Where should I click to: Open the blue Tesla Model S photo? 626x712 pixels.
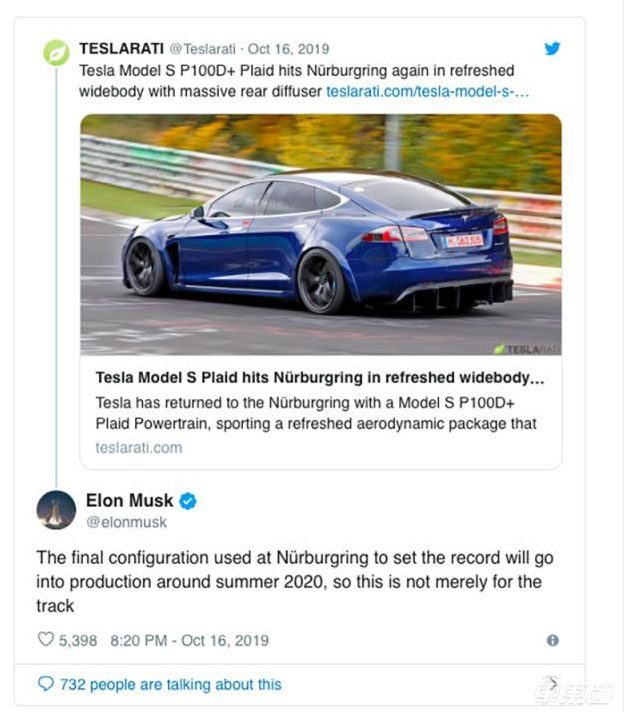coord(320,235)
